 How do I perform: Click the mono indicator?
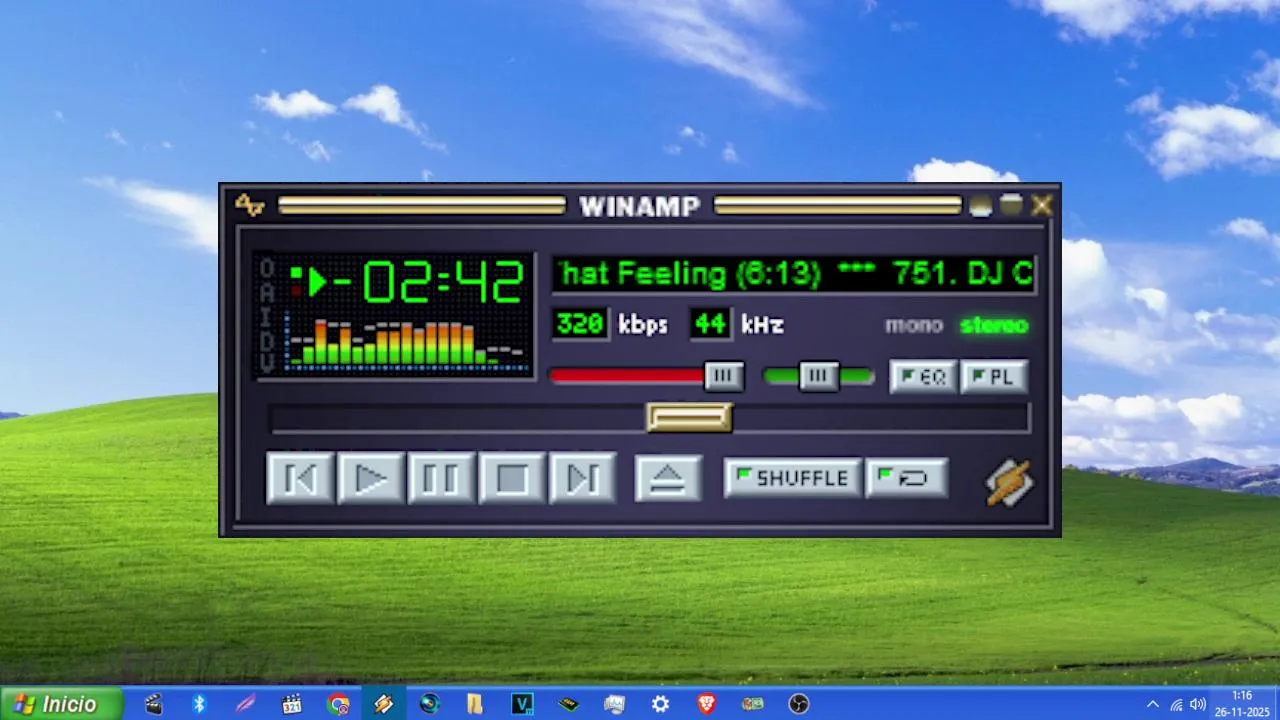914,325
